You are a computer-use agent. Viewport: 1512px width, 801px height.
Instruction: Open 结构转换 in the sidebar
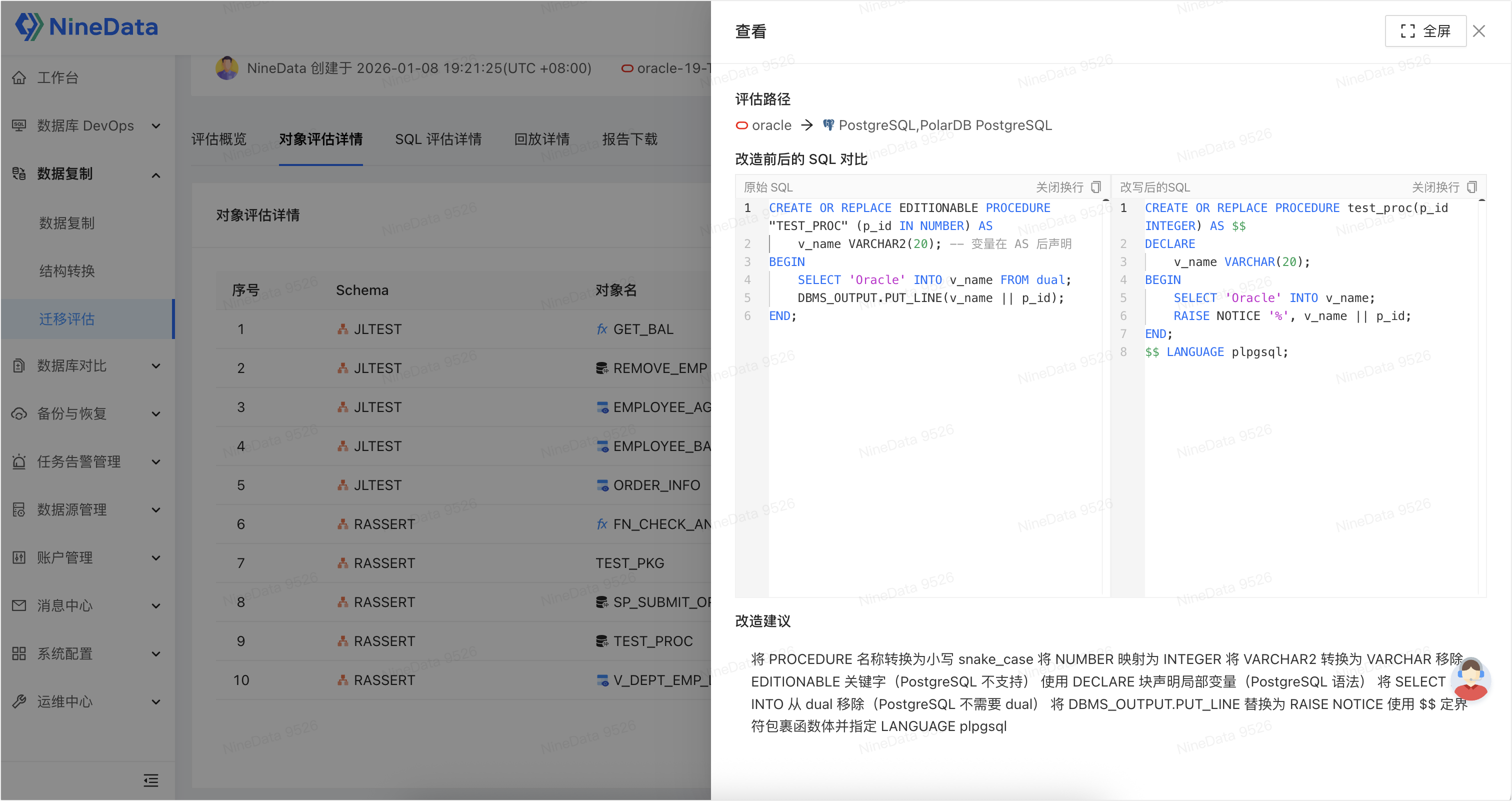coord(67,270)
